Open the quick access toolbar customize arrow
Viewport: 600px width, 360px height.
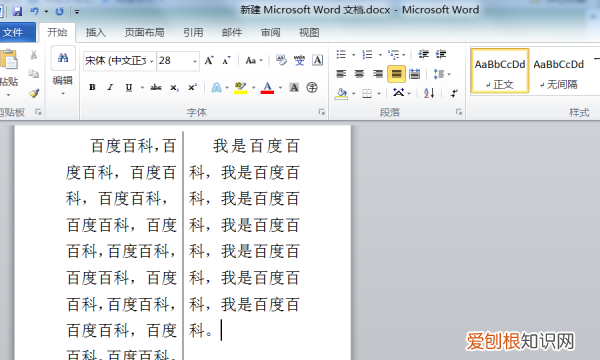point(77,11)
